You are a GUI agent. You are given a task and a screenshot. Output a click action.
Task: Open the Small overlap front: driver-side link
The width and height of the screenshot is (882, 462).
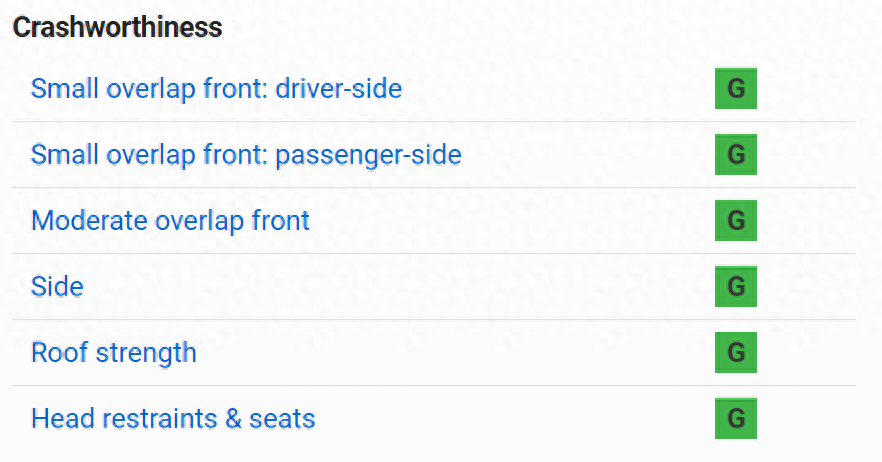[x=216, y=89]
